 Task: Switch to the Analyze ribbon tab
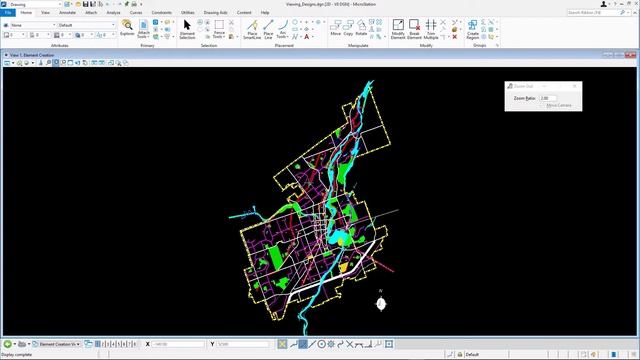pyautogui.click(x=113, y=13)
